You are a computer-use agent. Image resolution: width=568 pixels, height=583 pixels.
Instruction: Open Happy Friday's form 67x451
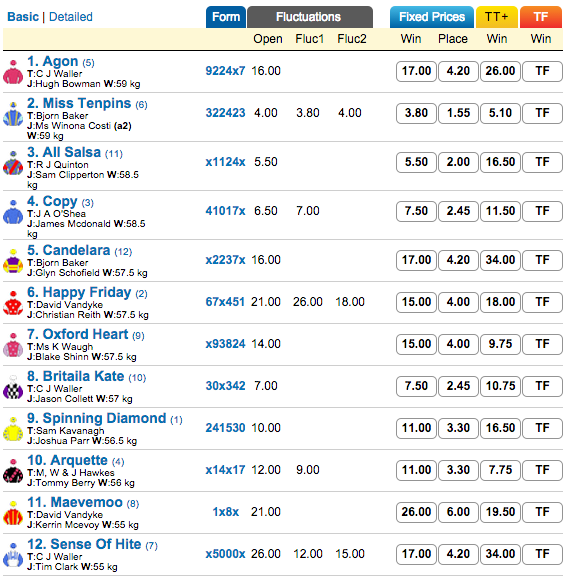coord(225,302)
